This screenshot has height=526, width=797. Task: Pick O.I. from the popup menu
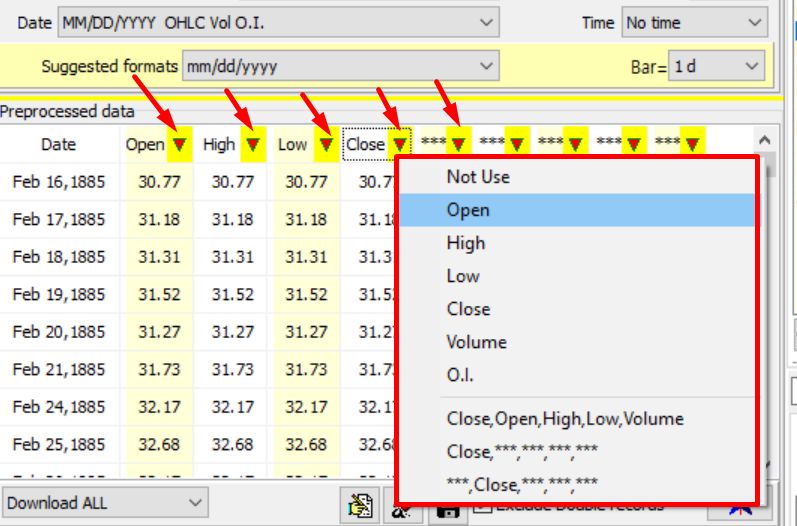pos(460,375)
